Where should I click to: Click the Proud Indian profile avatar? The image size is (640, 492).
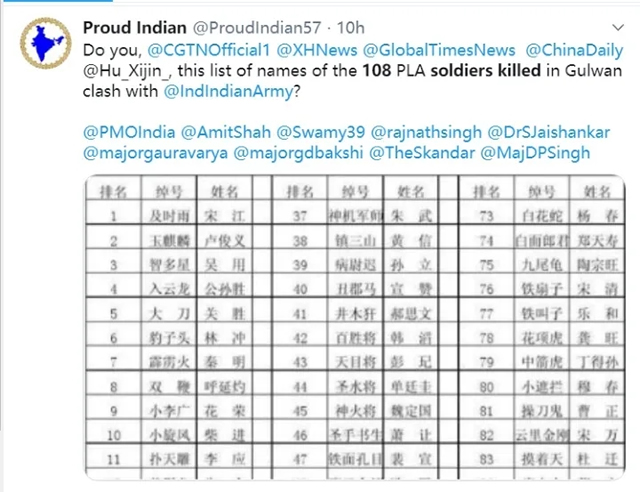46,43
